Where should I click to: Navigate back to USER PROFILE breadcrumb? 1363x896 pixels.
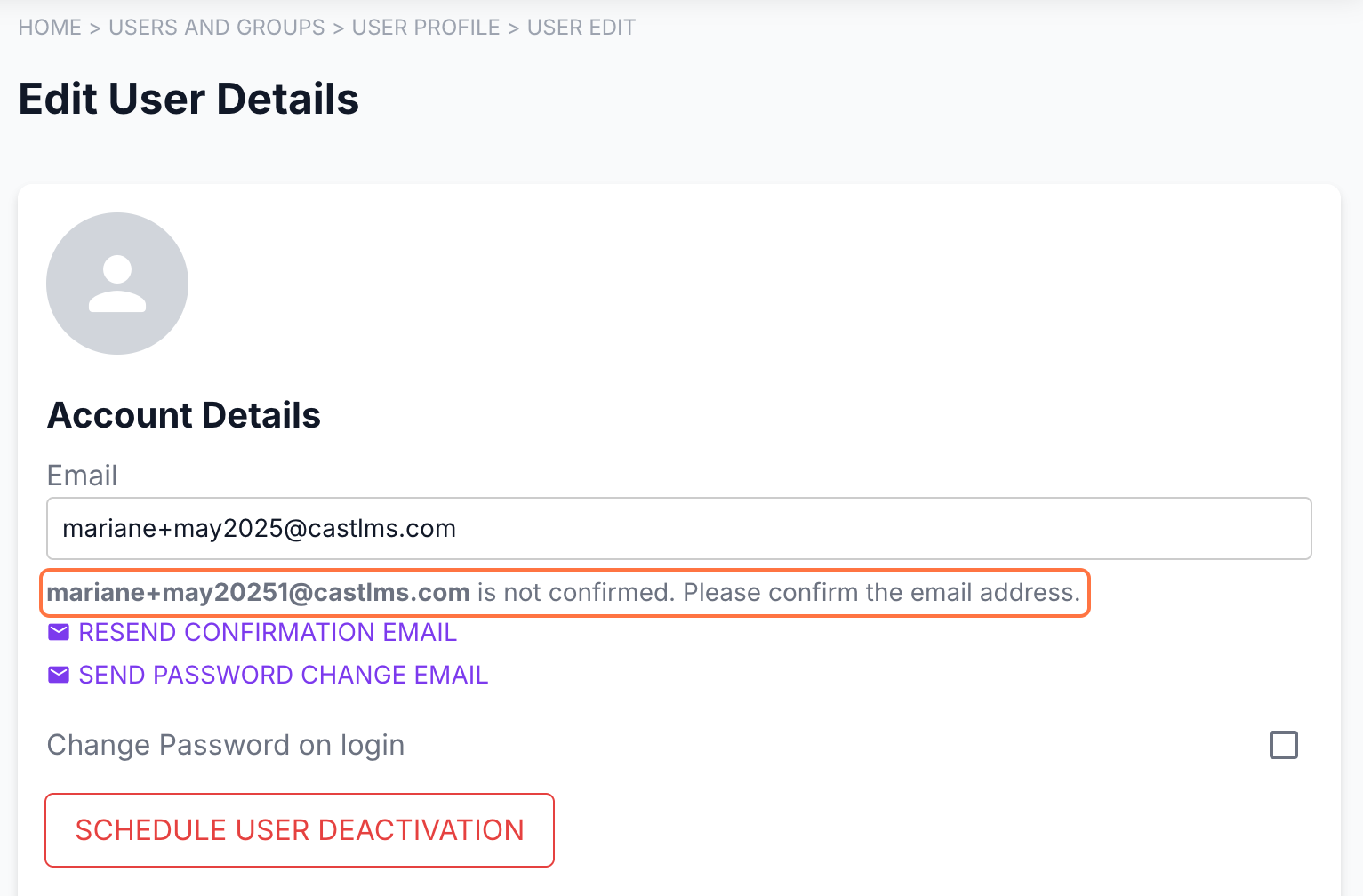(426, 28)
